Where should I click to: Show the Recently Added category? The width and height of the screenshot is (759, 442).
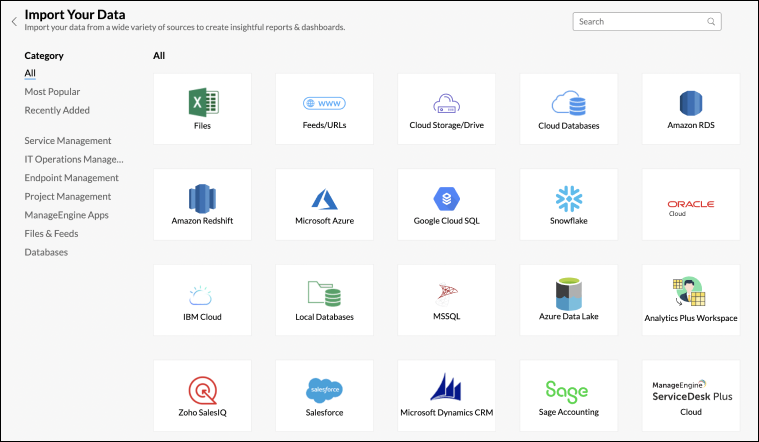point(57,110)
